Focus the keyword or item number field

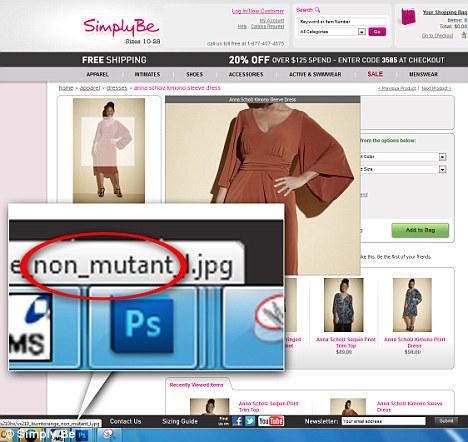point(342,21)
